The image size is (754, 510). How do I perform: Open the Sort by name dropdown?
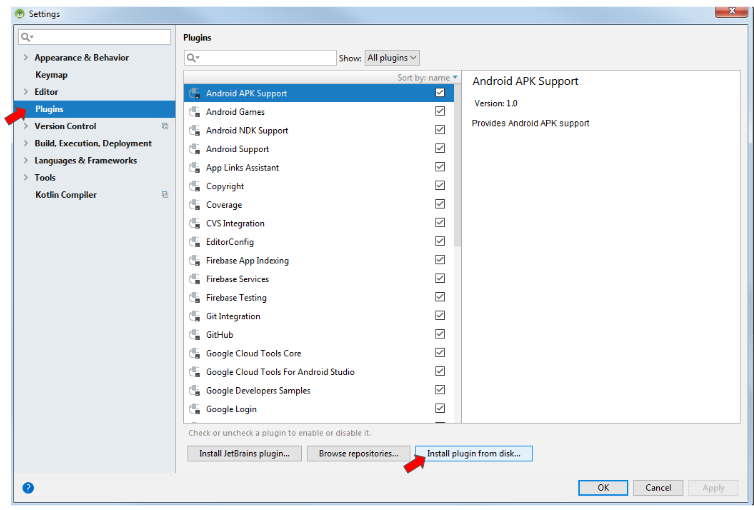427,77
